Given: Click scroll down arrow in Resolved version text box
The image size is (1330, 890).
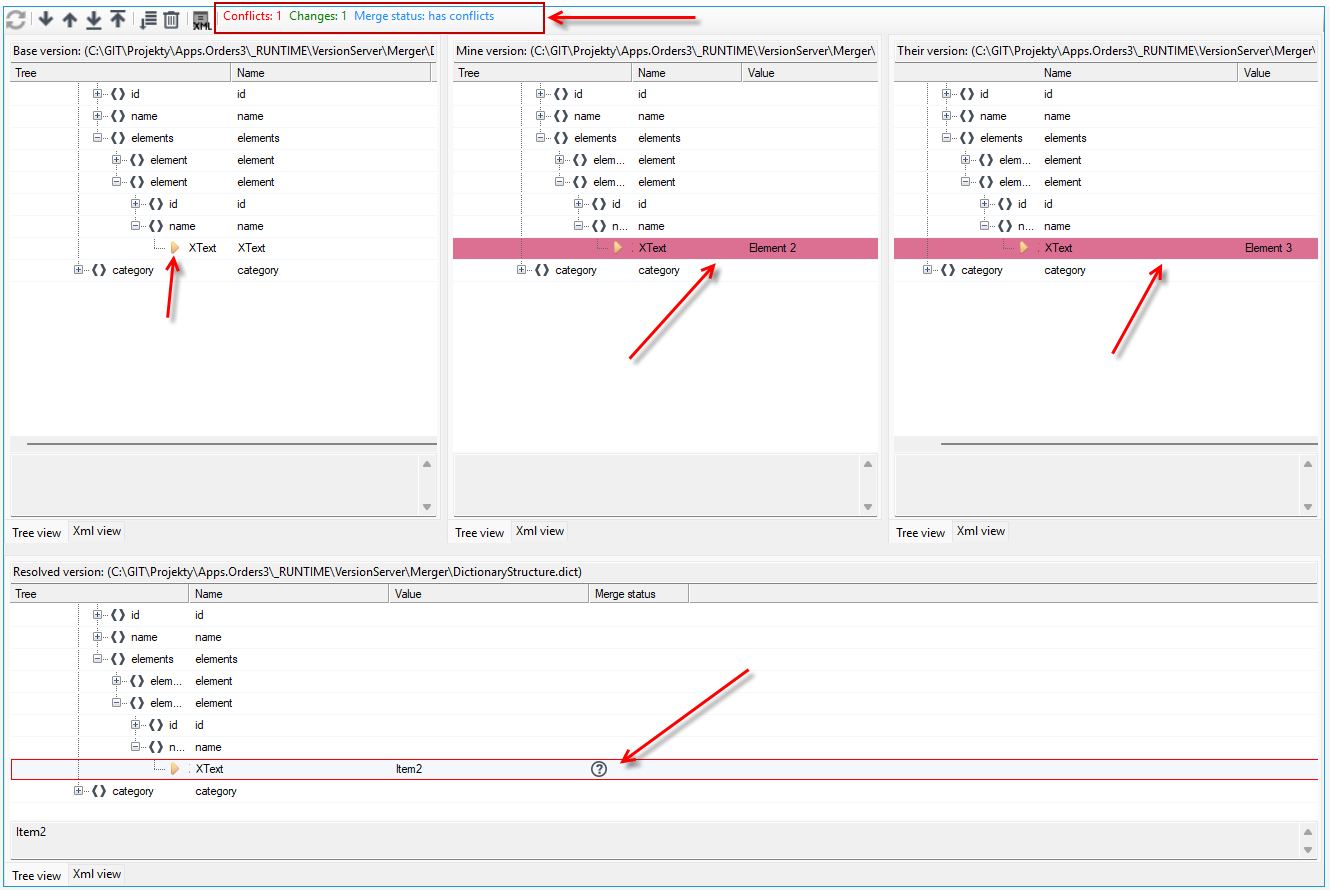Looking at the screenshot, I should coord(1309,849).
